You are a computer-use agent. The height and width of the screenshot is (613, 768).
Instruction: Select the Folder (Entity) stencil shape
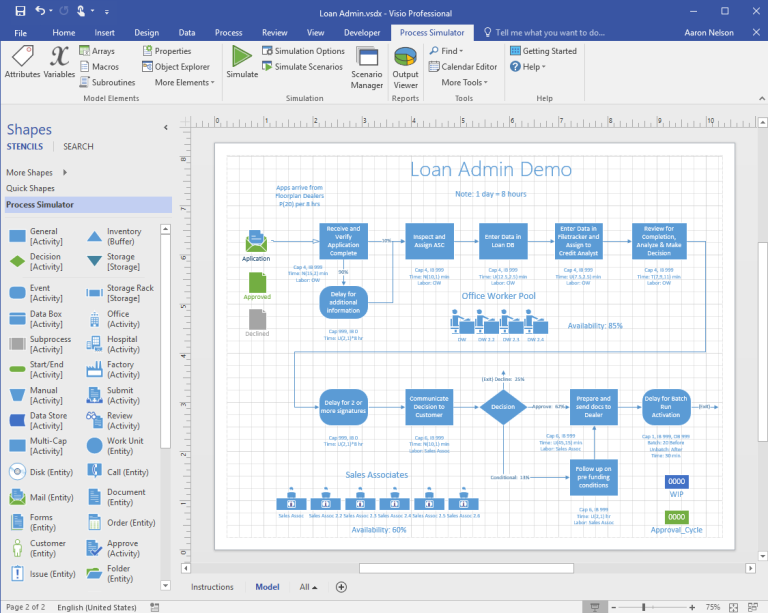109,573
